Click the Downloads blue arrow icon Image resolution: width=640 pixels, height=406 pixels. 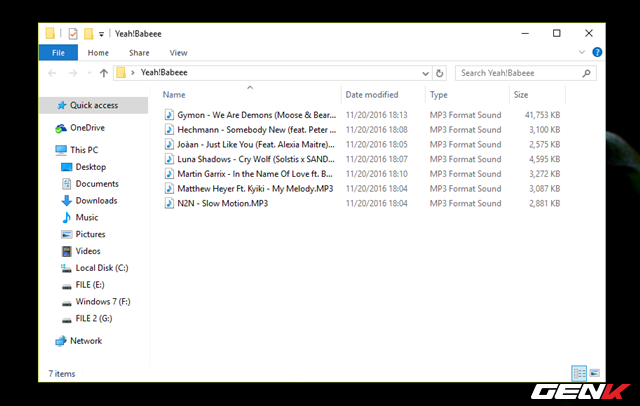tap(67, 201)
